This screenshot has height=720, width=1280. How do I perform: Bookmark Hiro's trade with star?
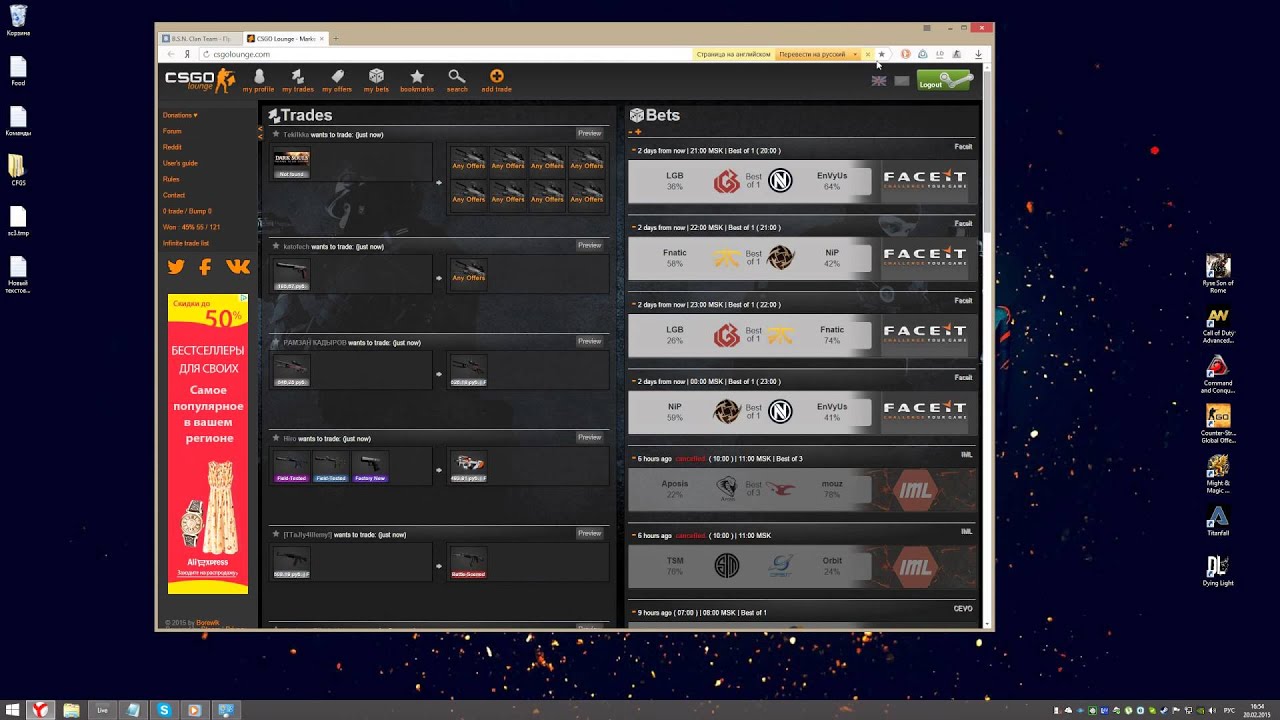(276, 438)
